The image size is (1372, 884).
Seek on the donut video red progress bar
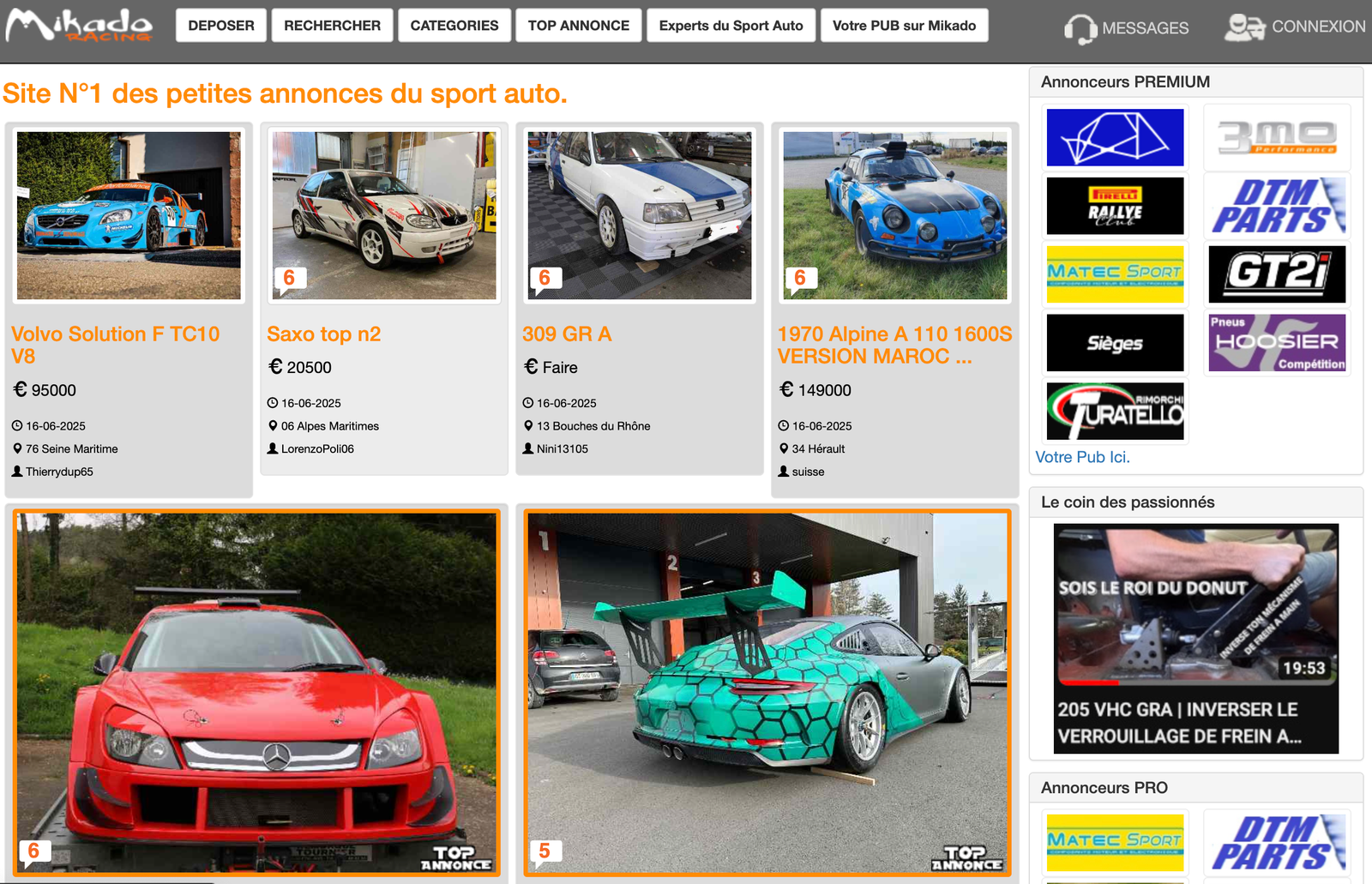coord(1089,683)
